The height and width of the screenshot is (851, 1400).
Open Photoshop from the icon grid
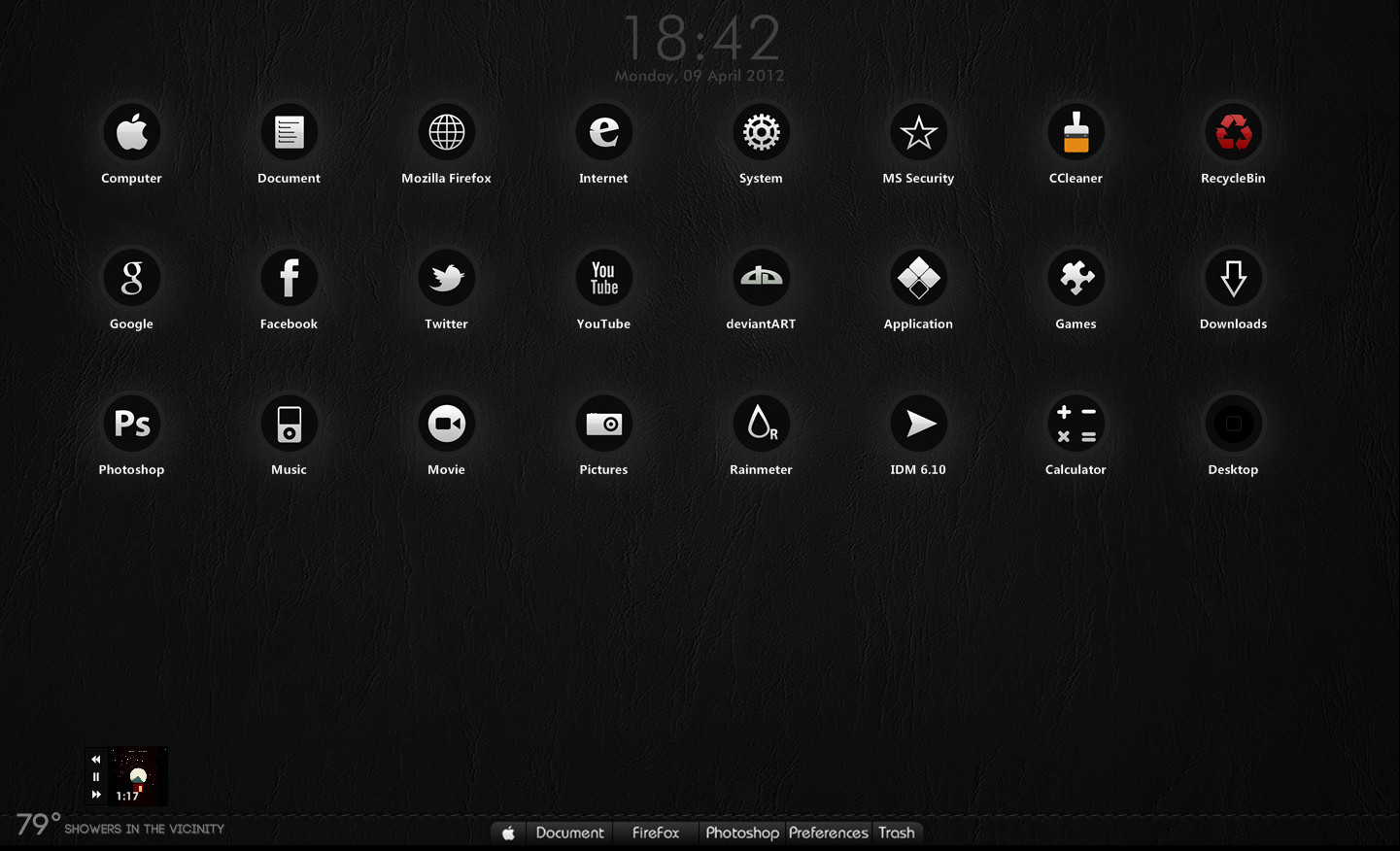(x=131, y=423)
